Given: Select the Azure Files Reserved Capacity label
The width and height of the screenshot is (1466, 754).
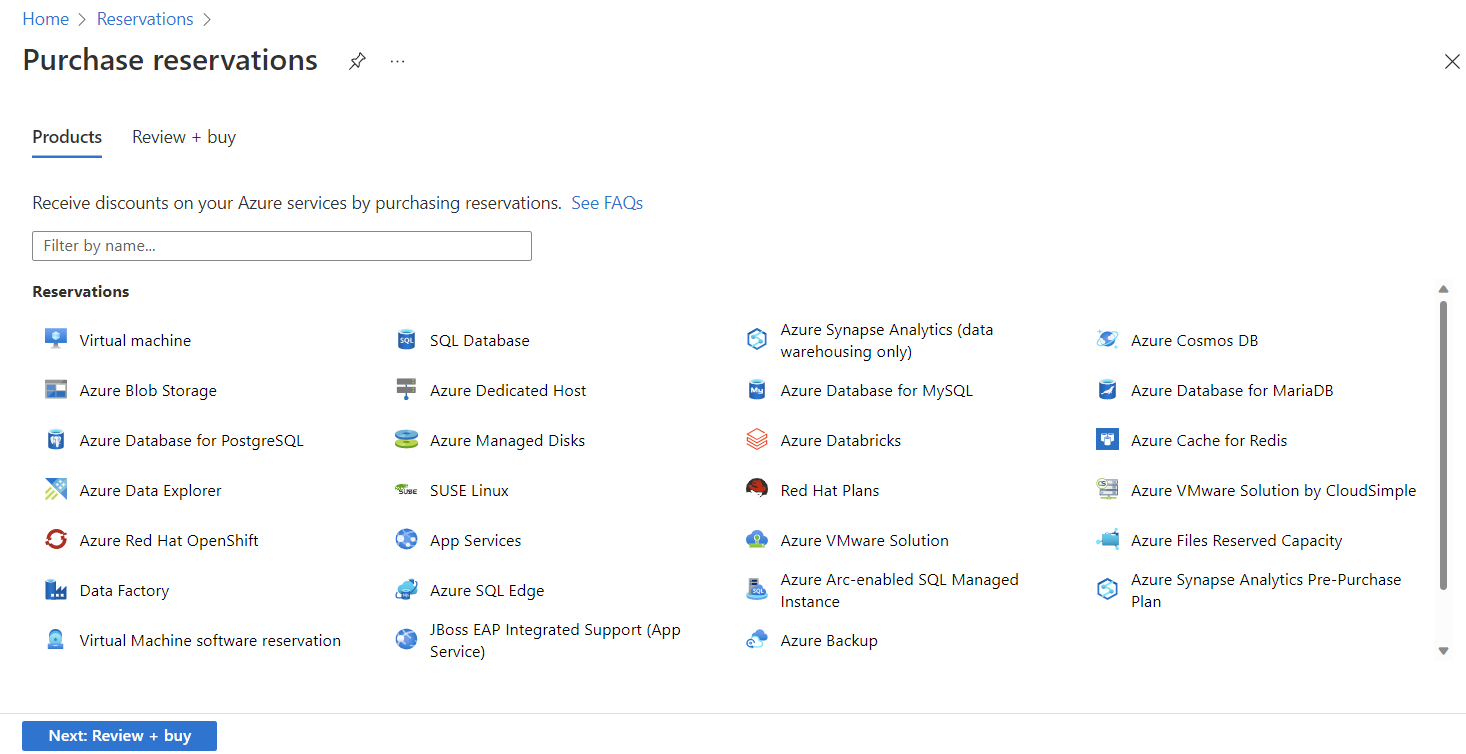Looking at the screenshot, I should 1236,541.
